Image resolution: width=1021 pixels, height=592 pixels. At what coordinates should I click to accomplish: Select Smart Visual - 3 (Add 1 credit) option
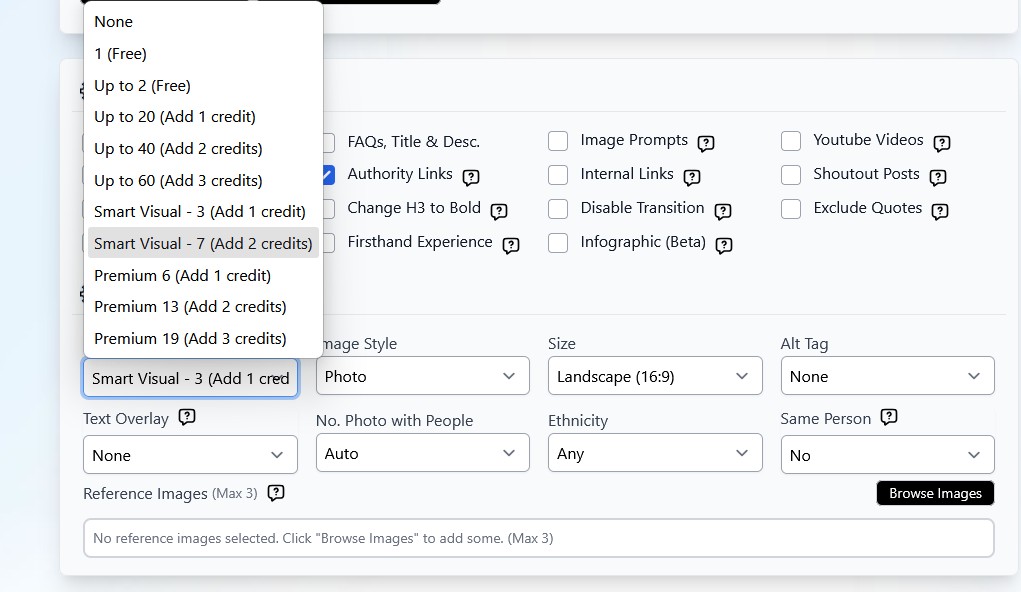[x=203, y=212]
